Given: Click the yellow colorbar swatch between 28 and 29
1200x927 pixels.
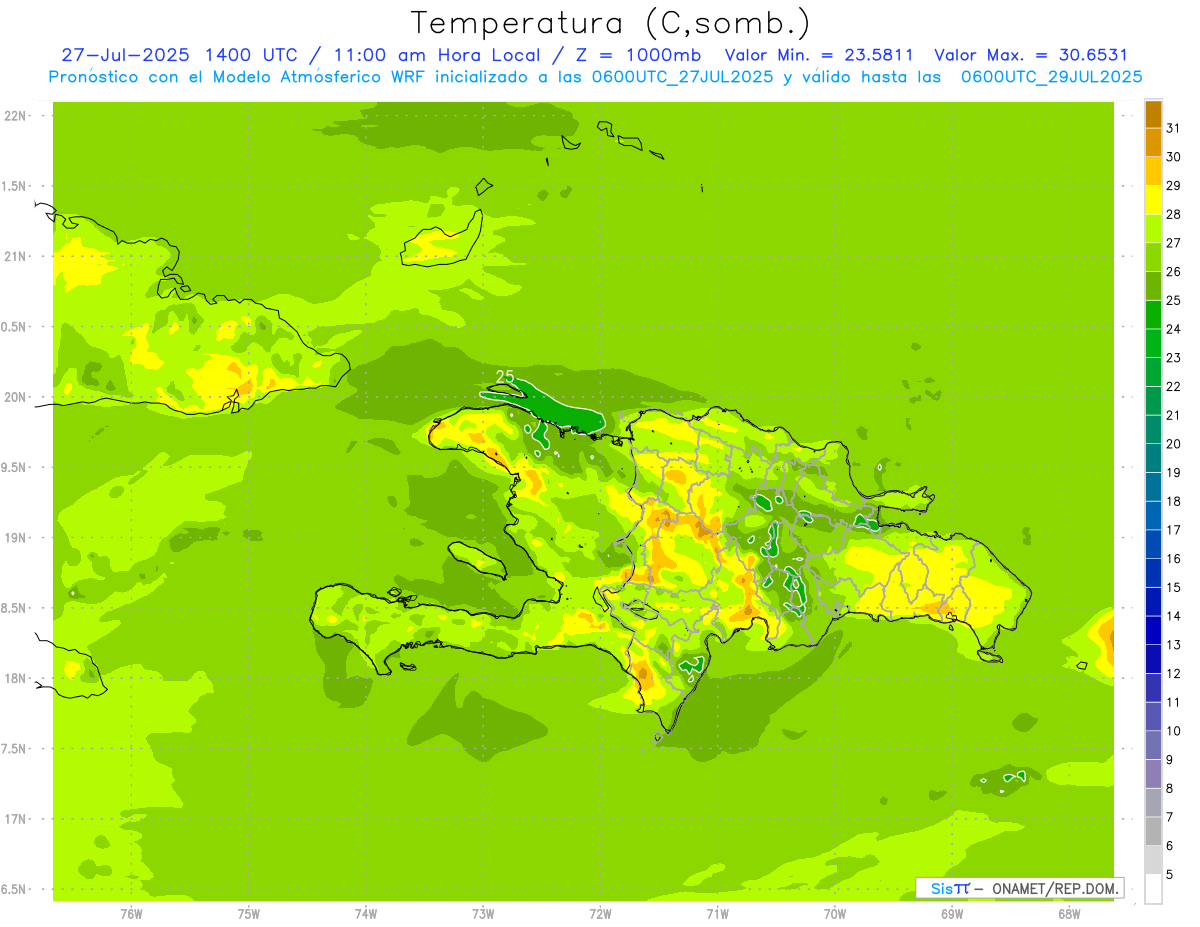Looking at the screenshot, I should [x=1153, y=200].
